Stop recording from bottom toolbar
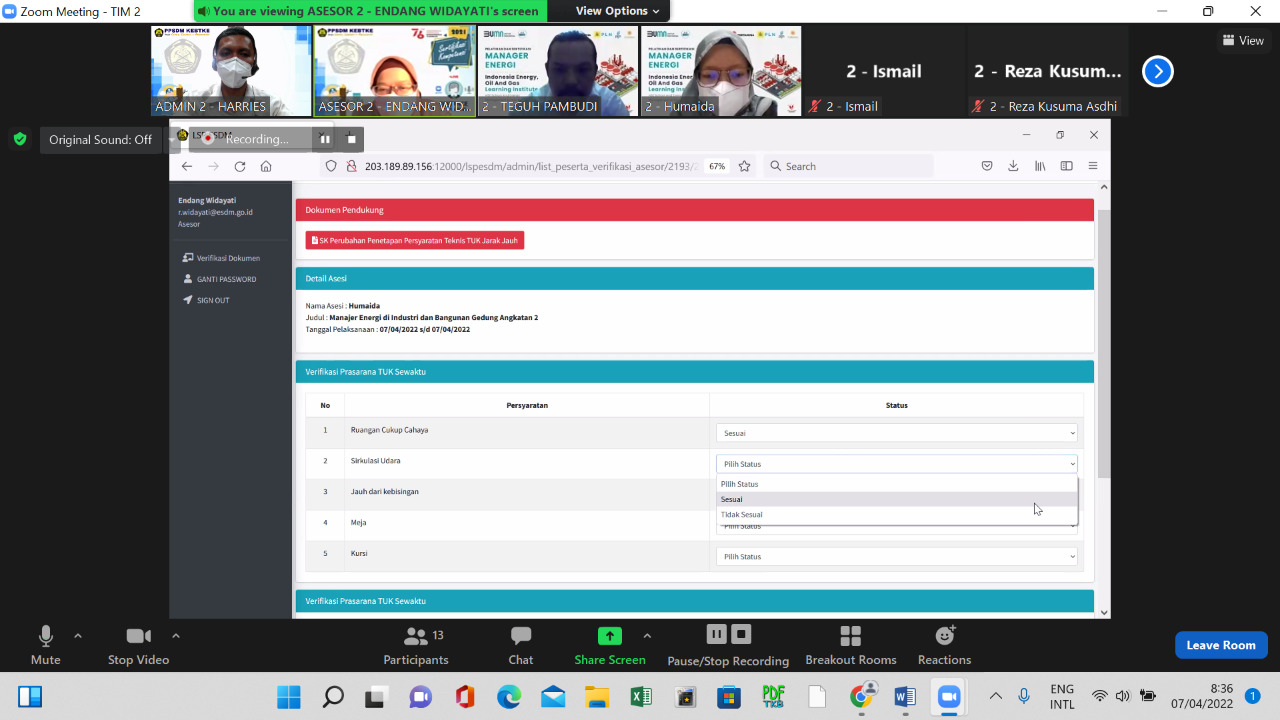 click(741, 634)
